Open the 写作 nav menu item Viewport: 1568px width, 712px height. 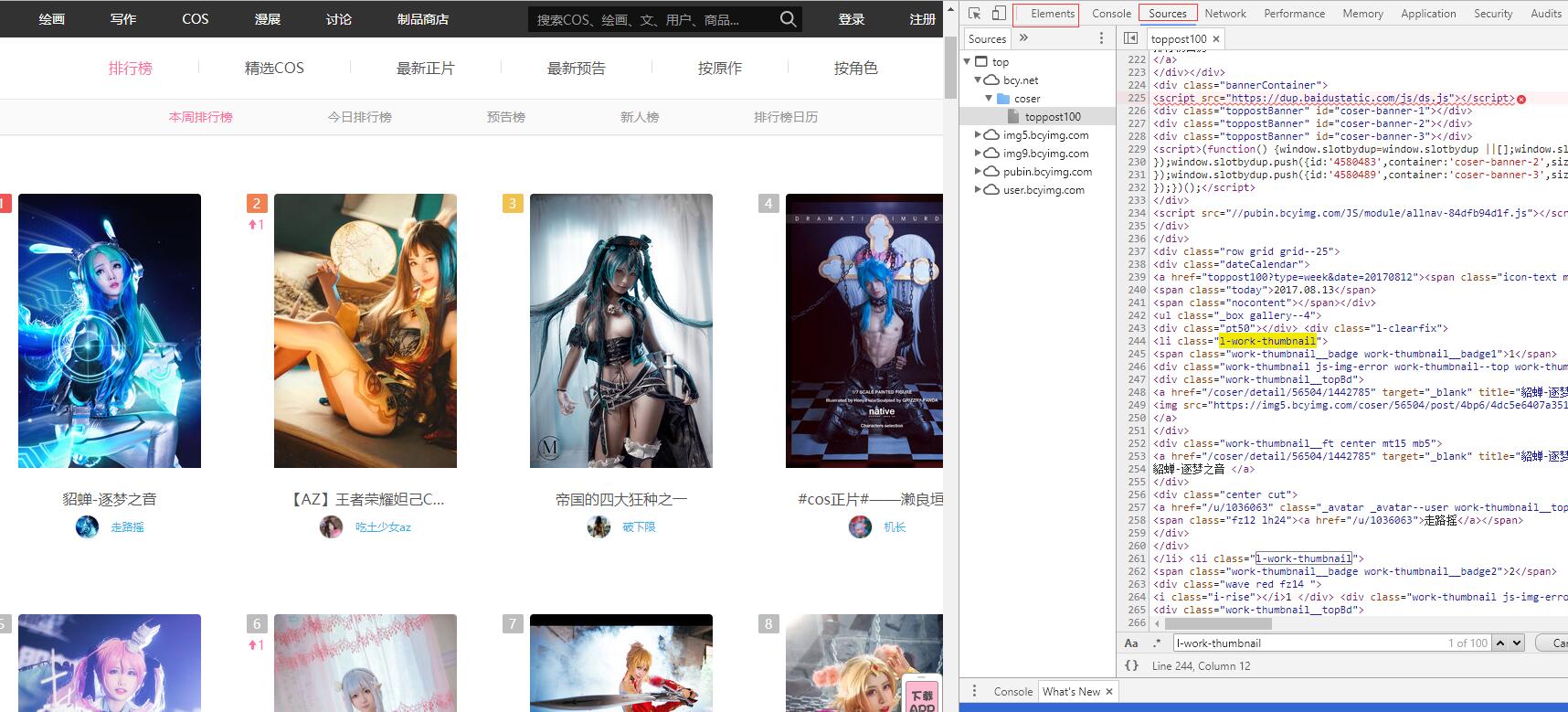[x=123, y=18]
